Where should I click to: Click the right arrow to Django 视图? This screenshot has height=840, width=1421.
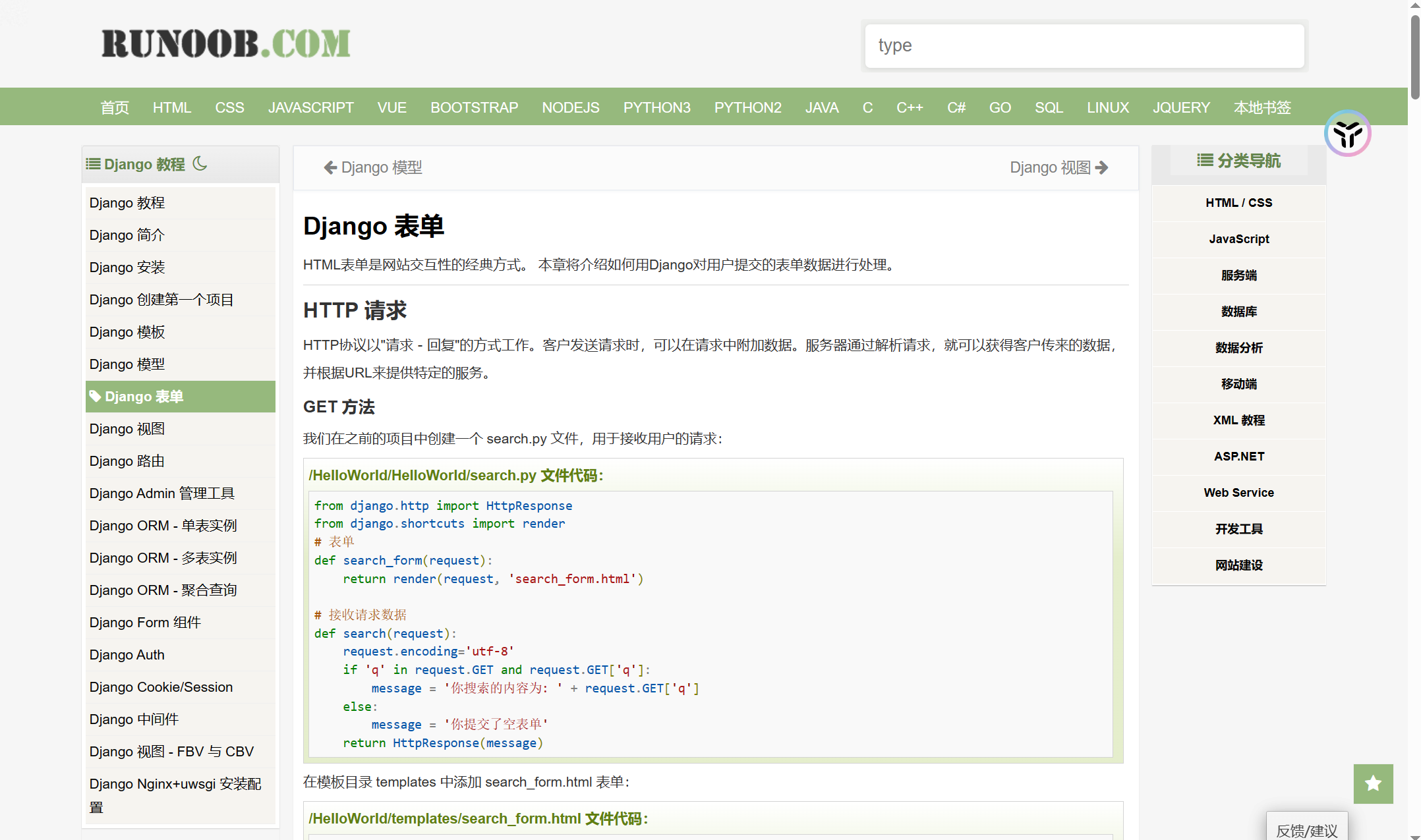(x=1102, y=168)
